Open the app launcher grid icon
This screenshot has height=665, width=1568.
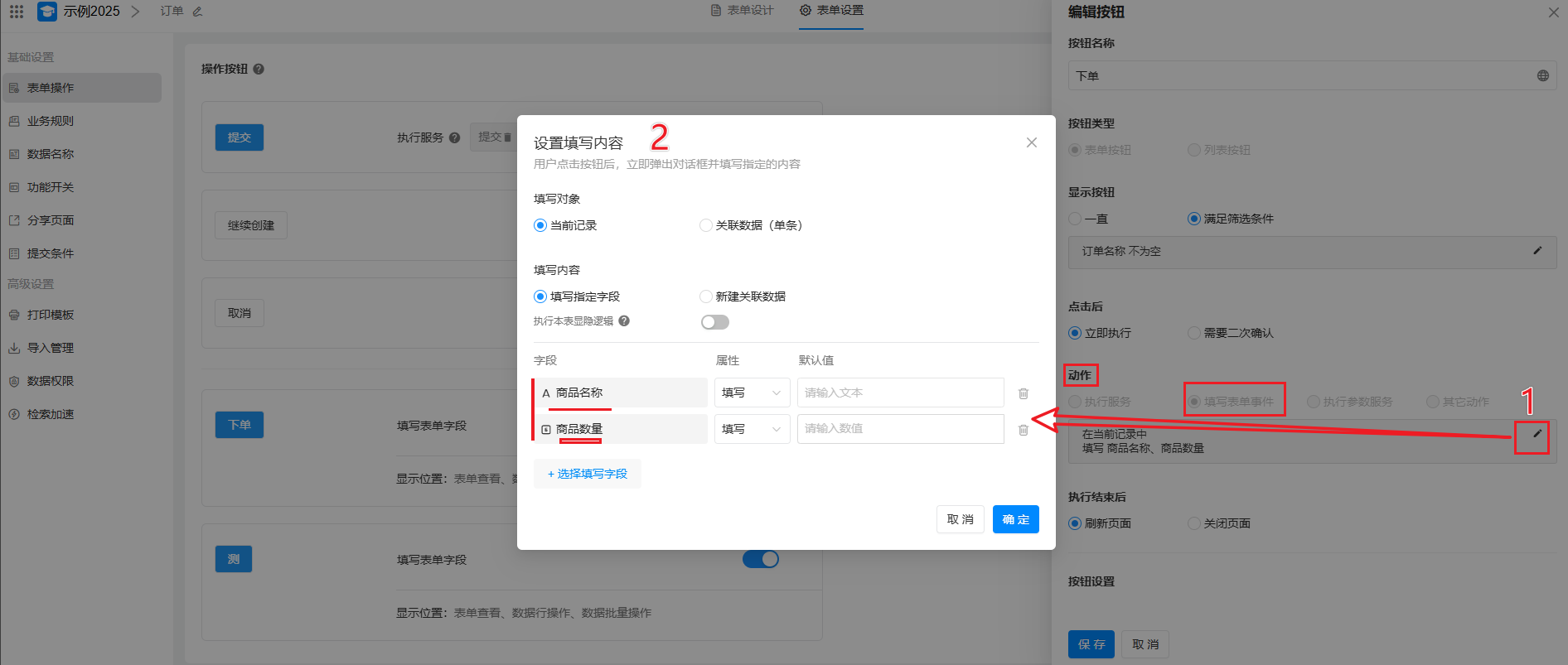click(17, 12)
